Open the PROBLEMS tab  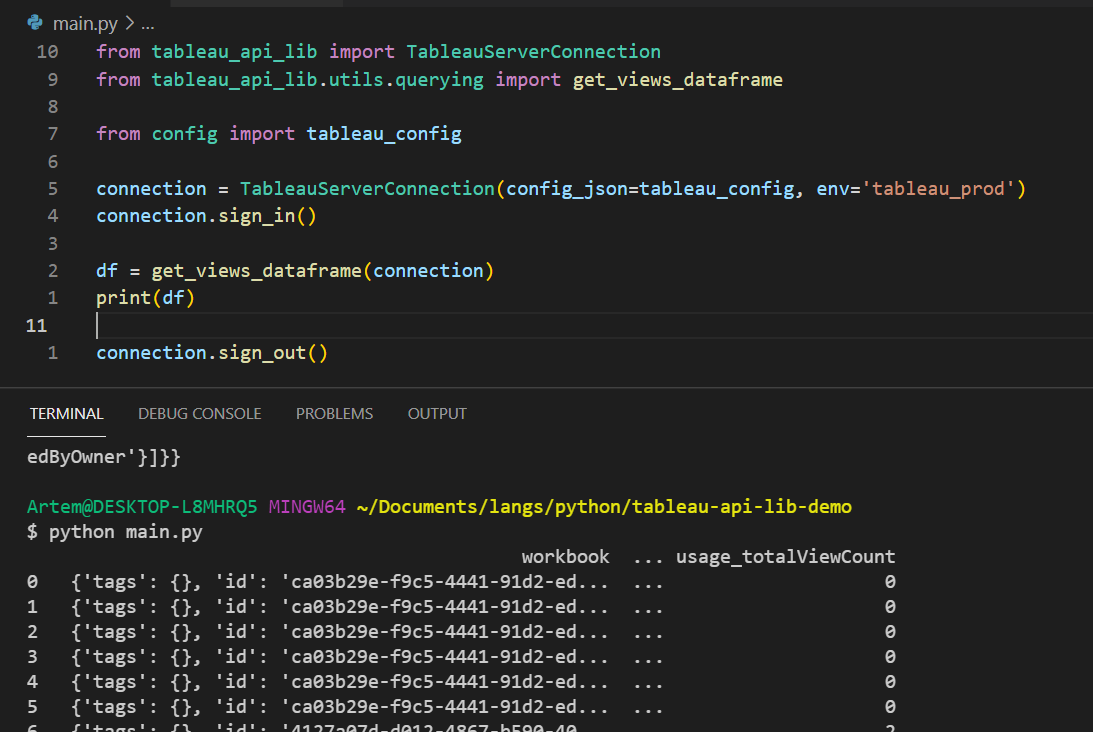tap(334, 413)
